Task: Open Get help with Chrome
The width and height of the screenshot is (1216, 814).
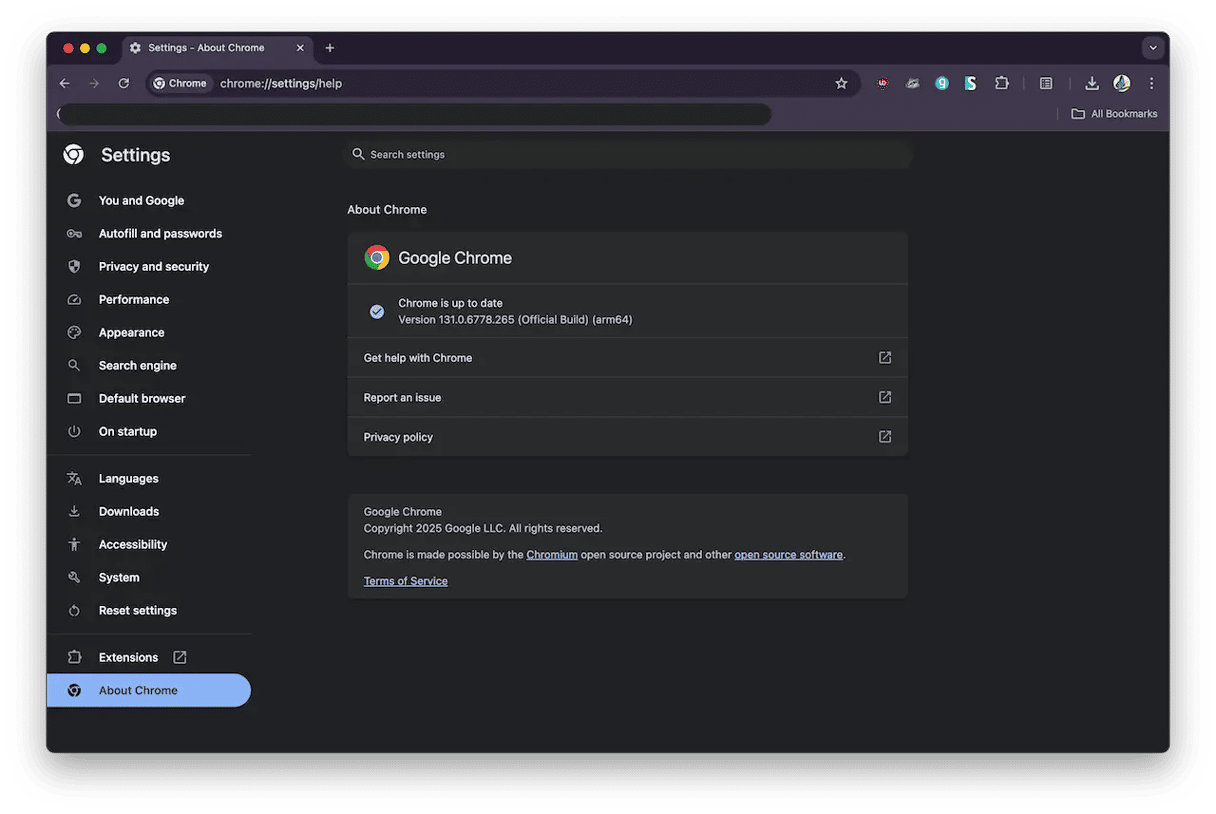Action: [627, 357]
